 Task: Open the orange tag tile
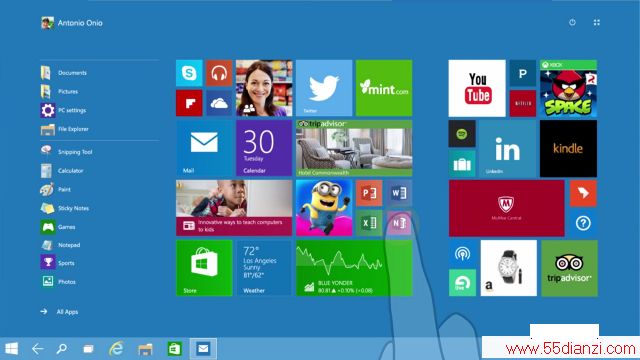point(583,193)
